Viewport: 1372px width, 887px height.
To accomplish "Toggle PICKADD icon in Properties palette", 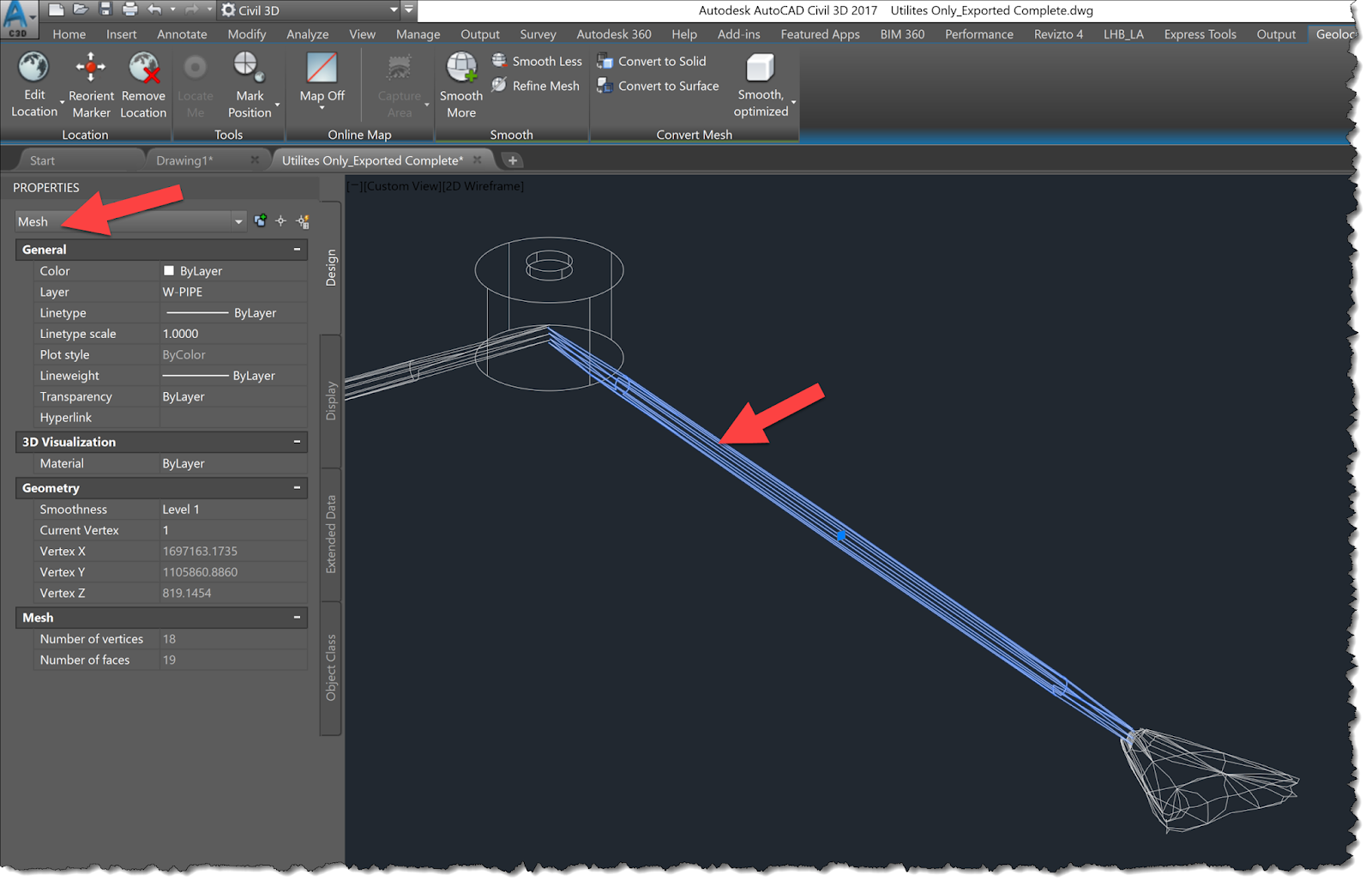I will [261, 221].
